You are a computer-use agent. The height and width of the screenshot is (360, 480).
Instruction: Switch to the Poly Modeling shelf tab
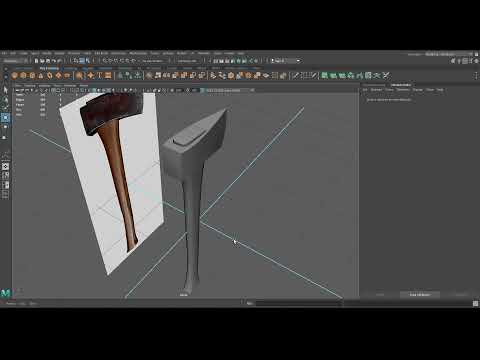49,68
